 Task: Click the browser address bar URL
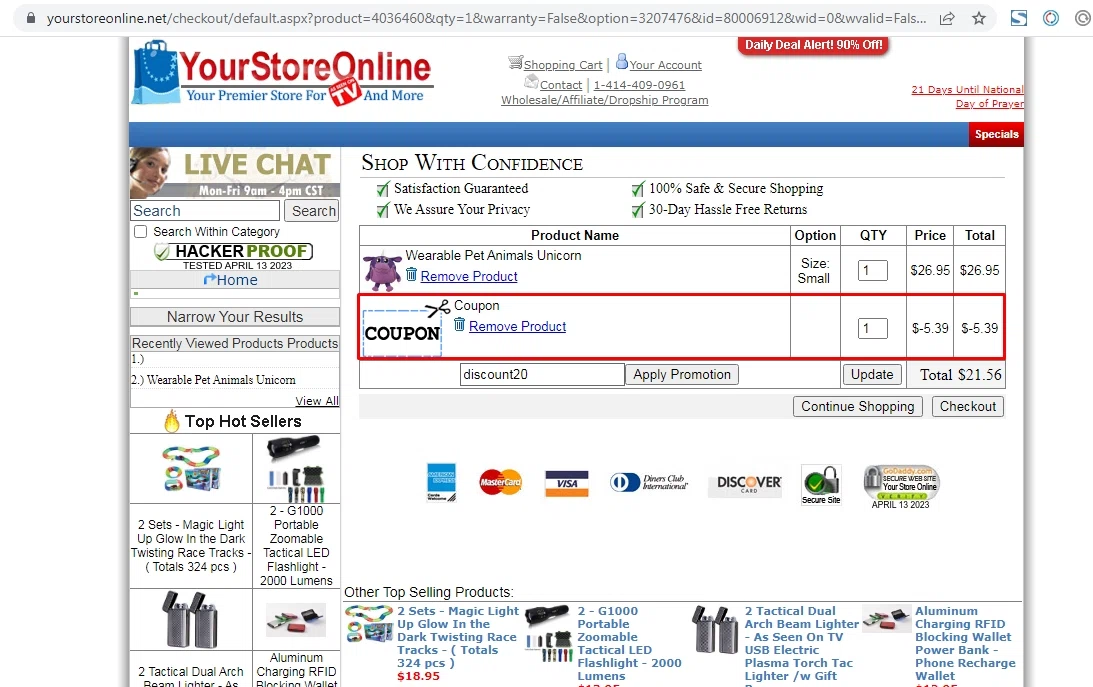coord(486,19)
